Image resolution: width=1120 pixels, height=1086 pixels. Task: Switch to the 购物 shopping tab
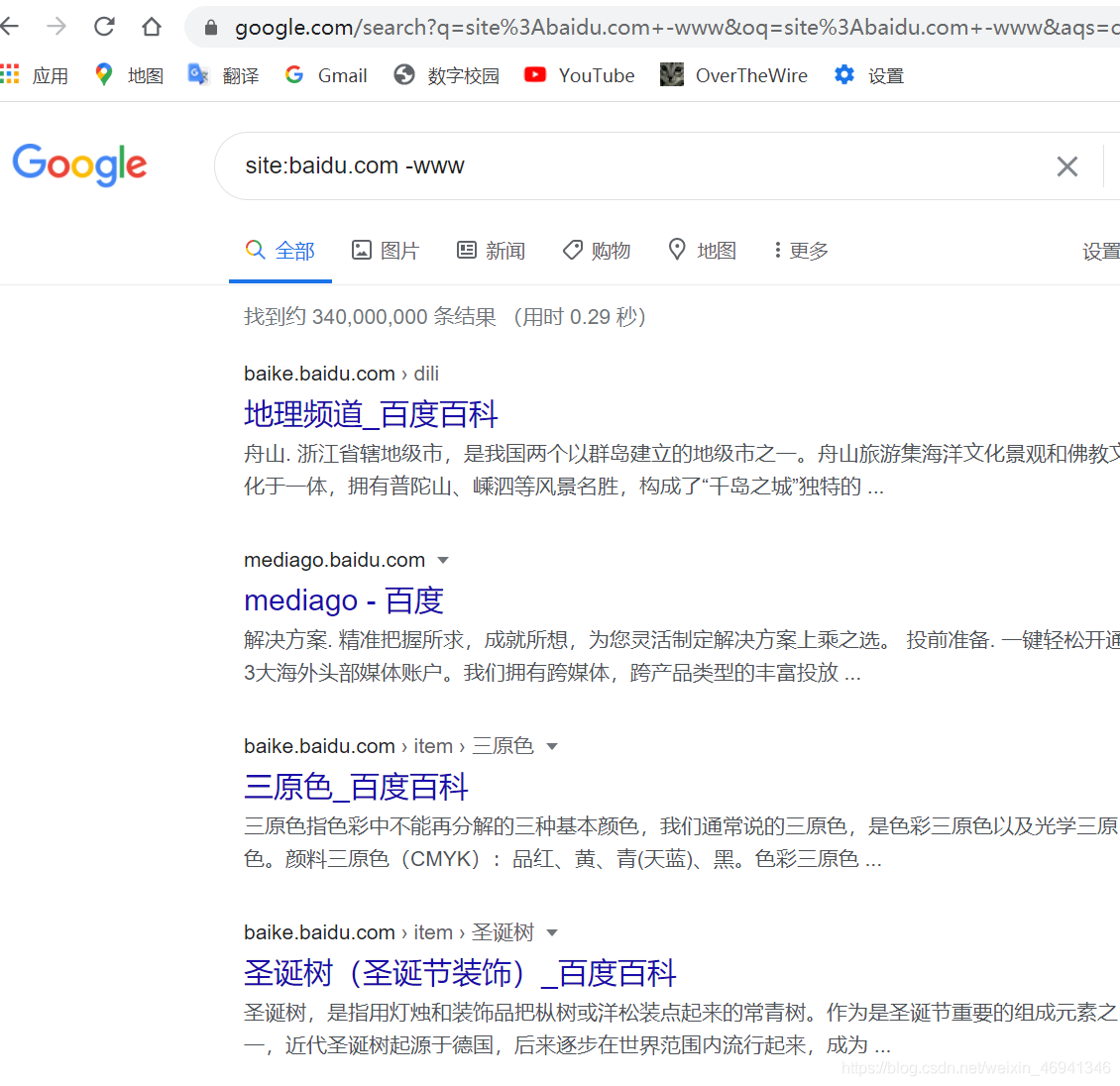tap(597, 251)
